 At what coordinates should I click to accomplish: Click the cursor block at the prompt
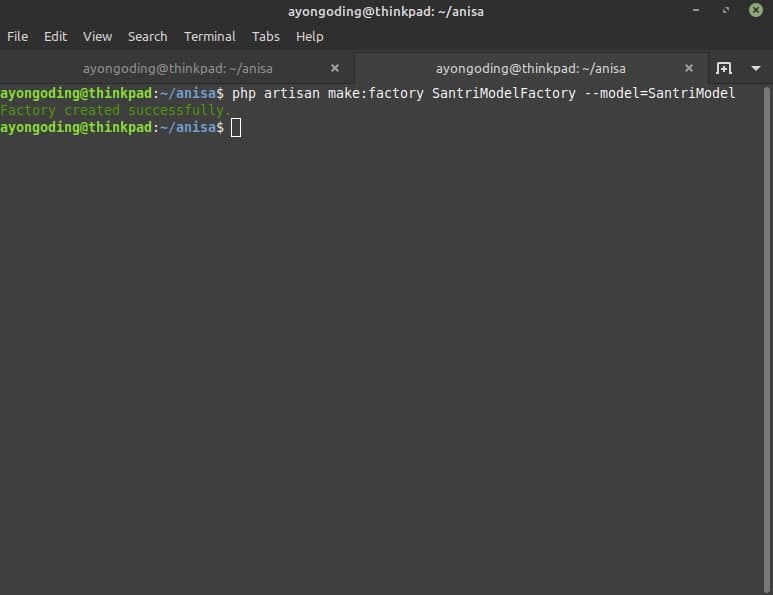pyautogui.click(x=236, y=128)
